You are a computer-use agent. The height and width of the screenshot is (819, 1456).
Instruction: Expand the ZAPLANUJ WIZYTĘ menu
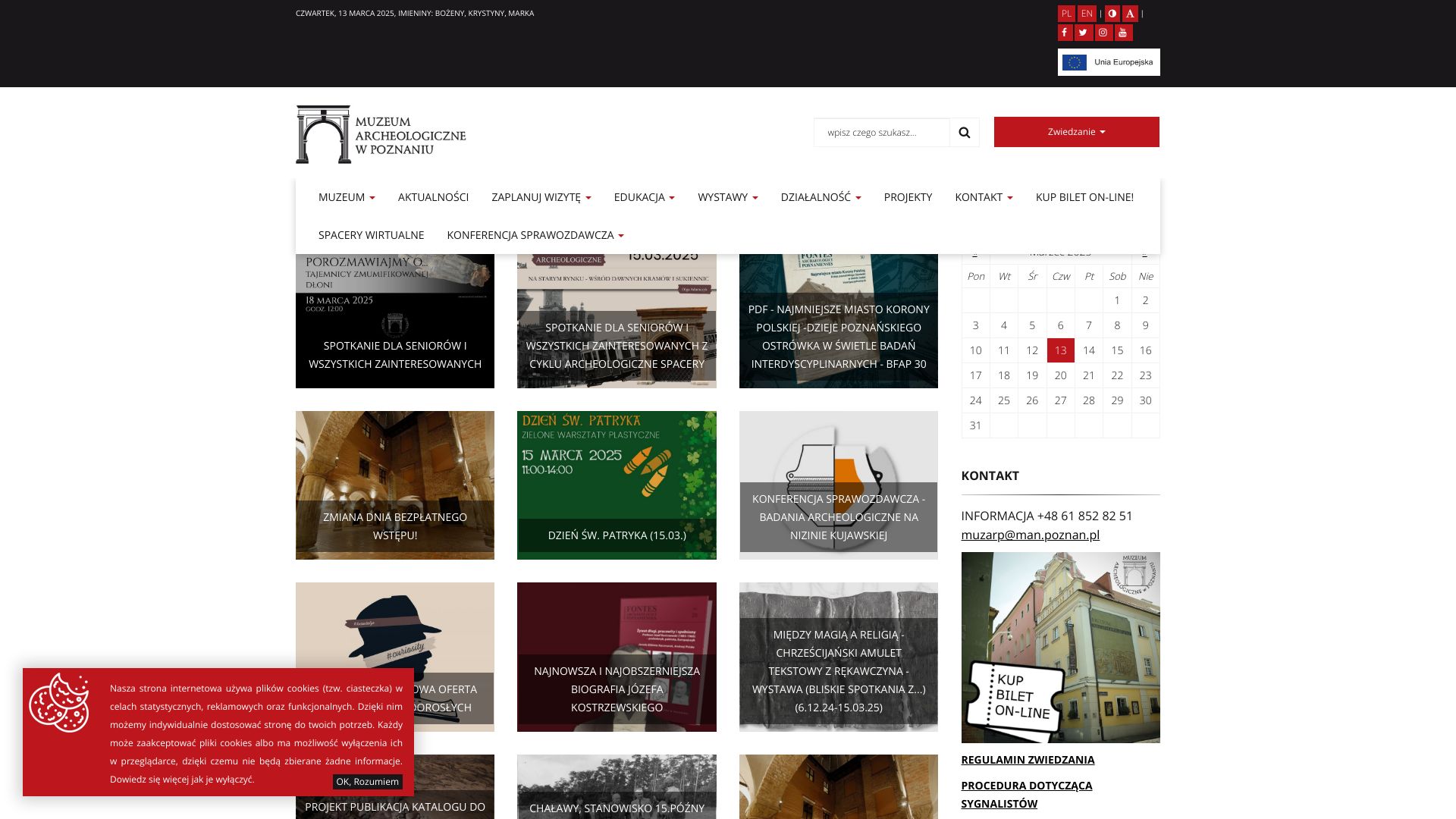coord(541,197)
